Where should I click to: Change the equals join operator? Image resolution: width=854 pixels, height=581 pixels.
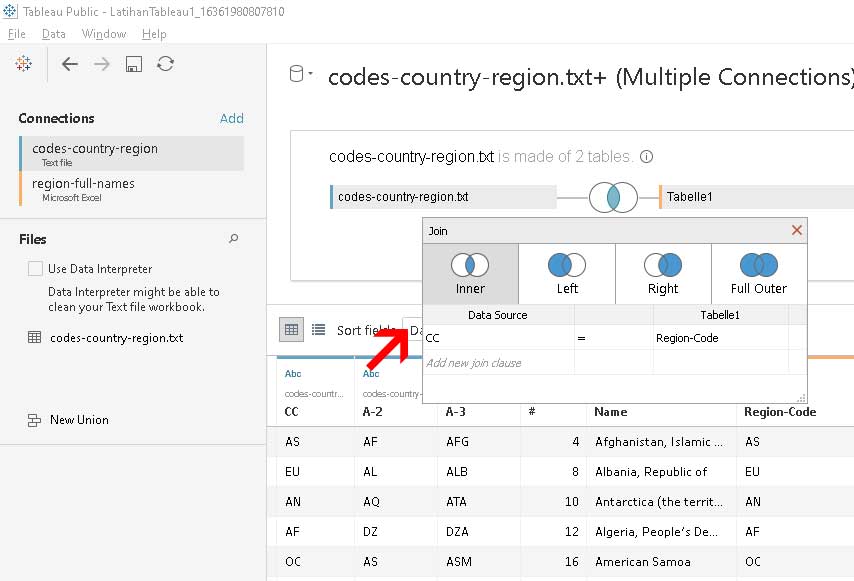613,338
